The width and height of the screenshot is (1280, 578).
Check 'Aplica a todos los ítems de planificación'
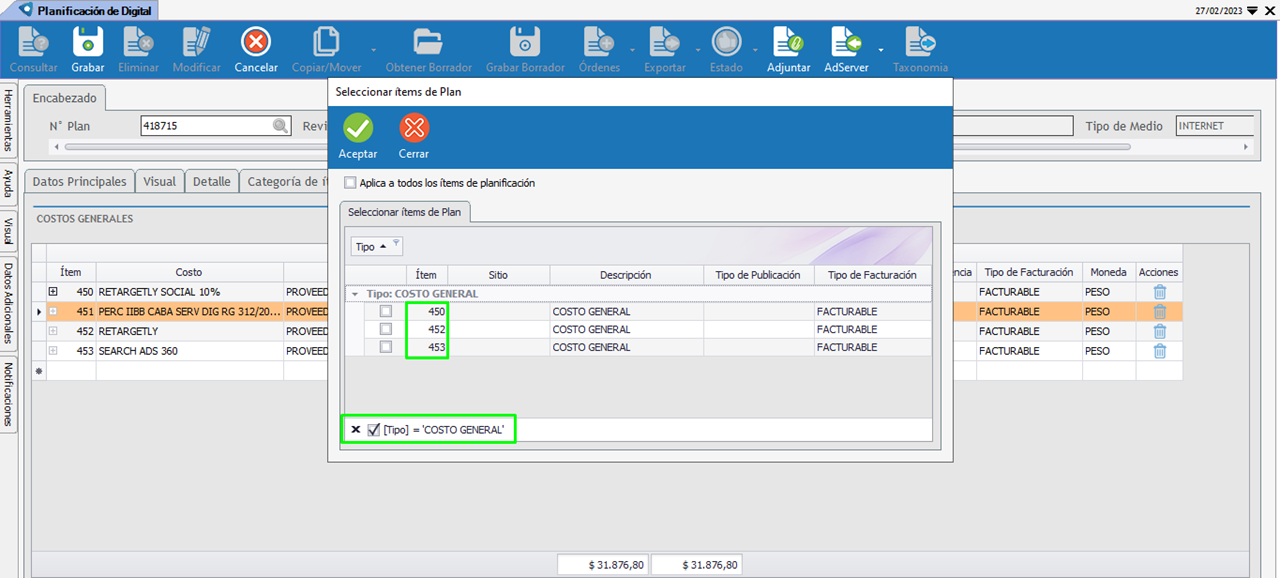(350, 183)
